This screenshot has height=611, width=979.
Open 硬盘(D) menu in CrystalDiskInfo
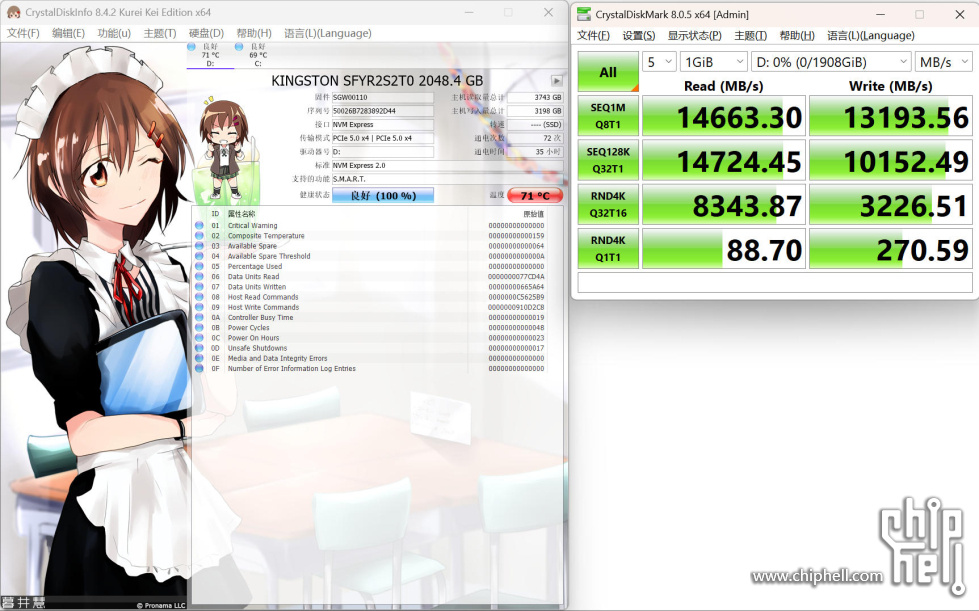[x=206, y=33]
